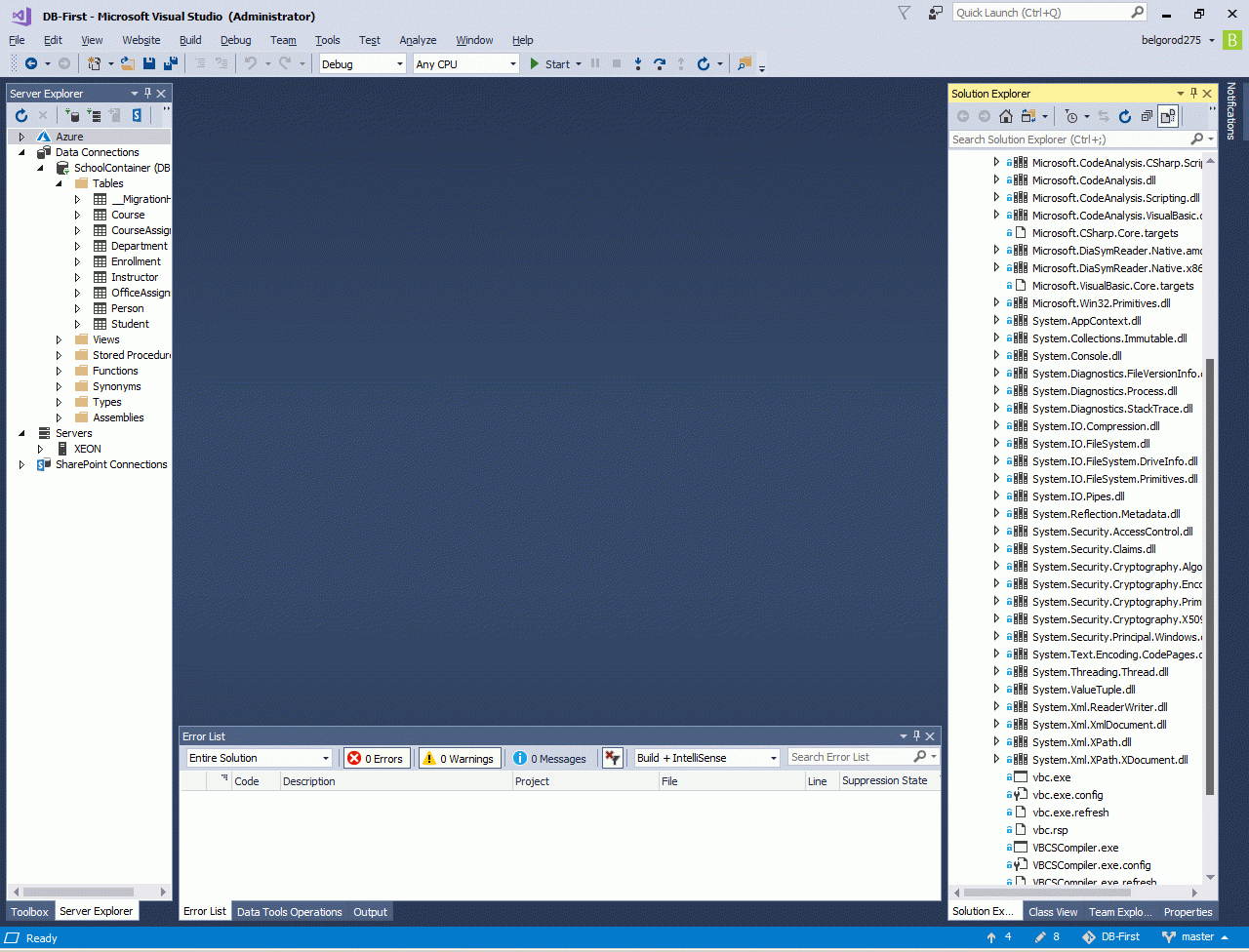Screen dimensions: 1249x952
Task: Click the Home icon in Solution Explorer
Action: coord(1006,116)
